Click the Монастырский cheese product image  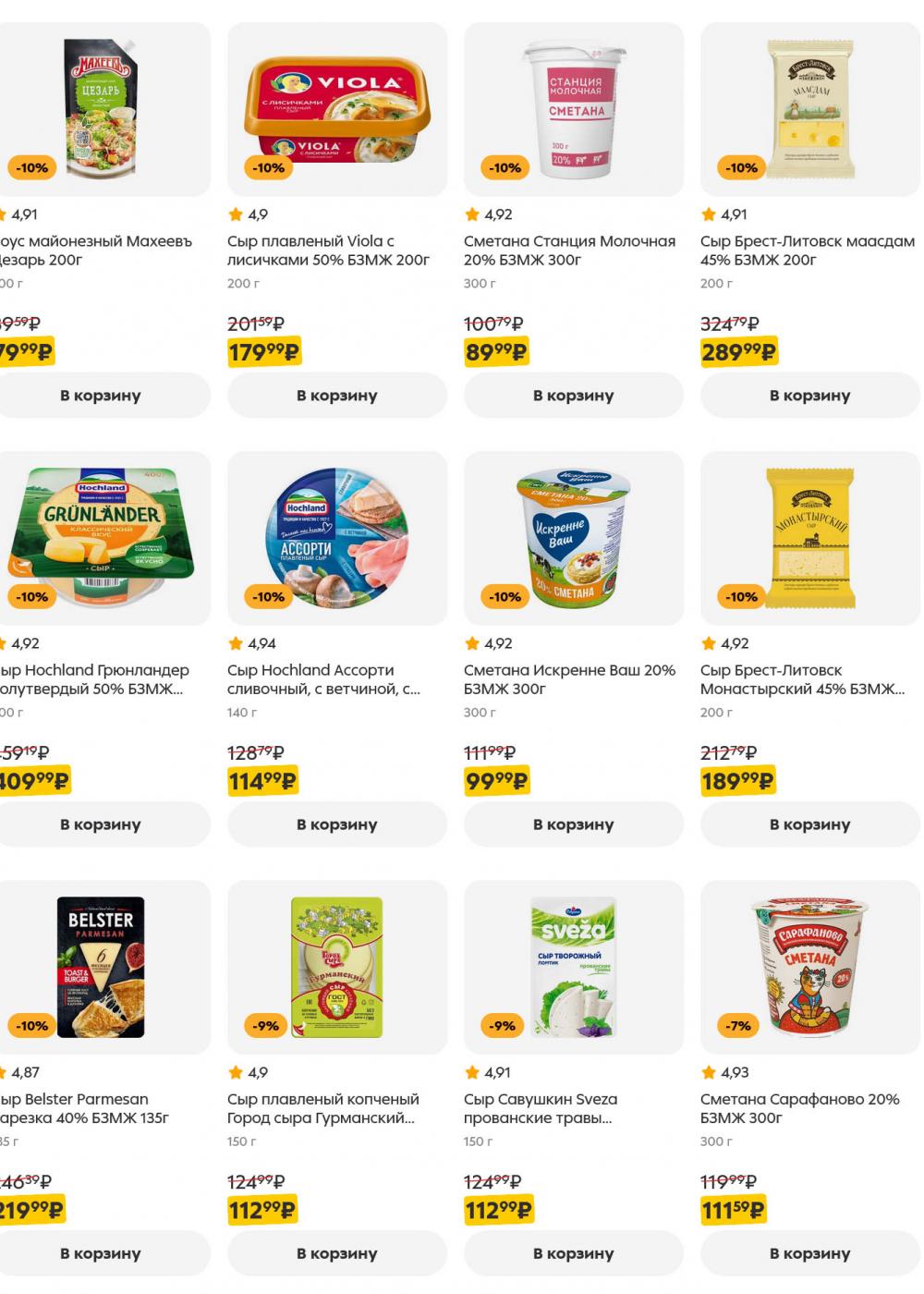pos(810,538)
